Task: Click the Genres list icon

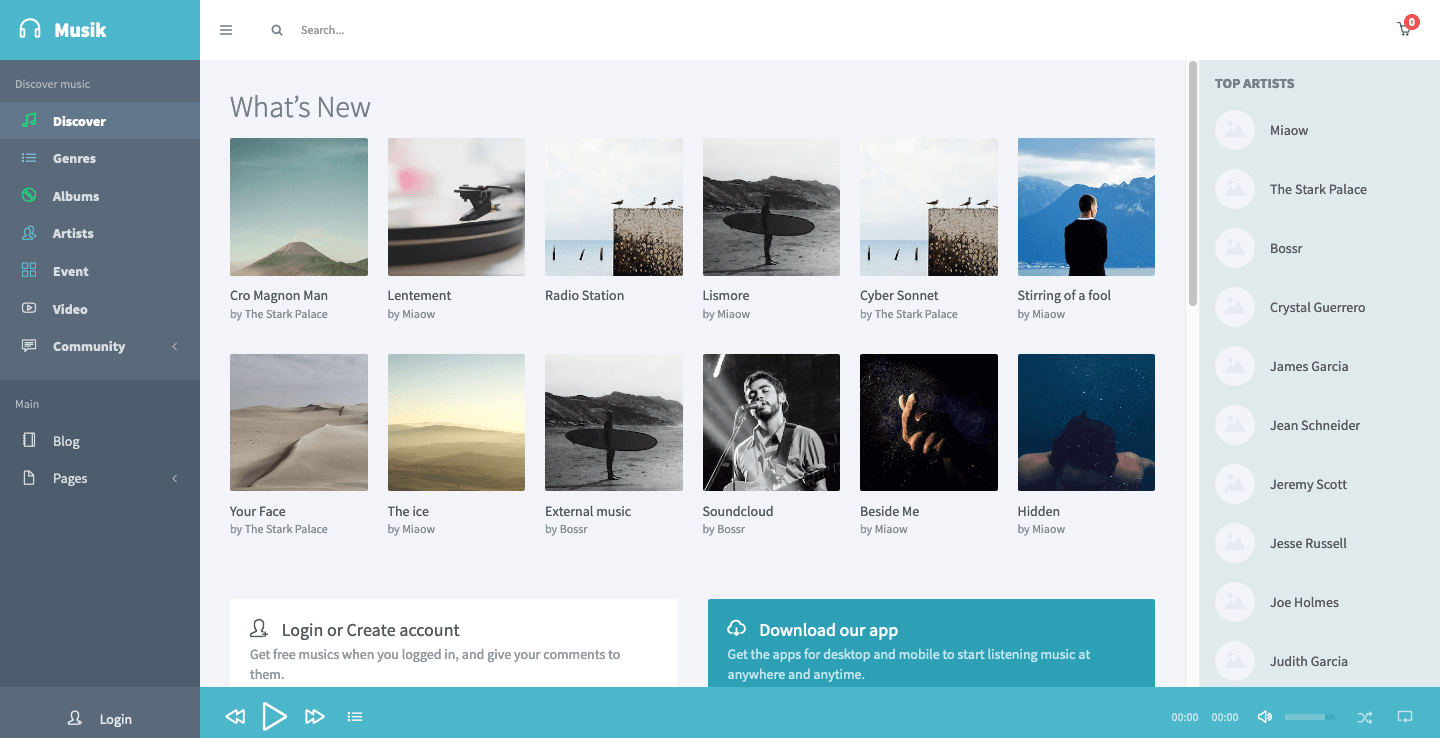Action: pos(29,158)
